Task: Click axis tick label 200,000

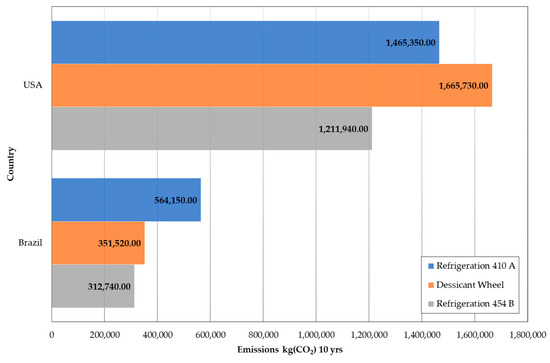Action: point(105,335)
